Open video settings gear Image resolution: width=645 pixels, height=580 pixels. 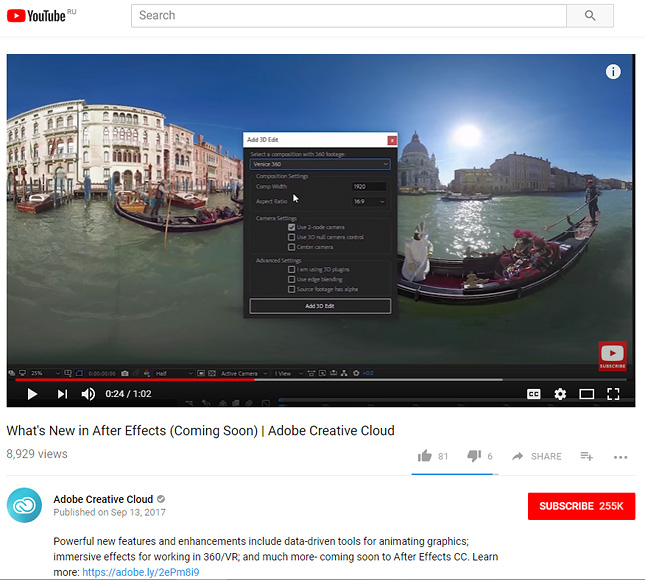(560, 394)
